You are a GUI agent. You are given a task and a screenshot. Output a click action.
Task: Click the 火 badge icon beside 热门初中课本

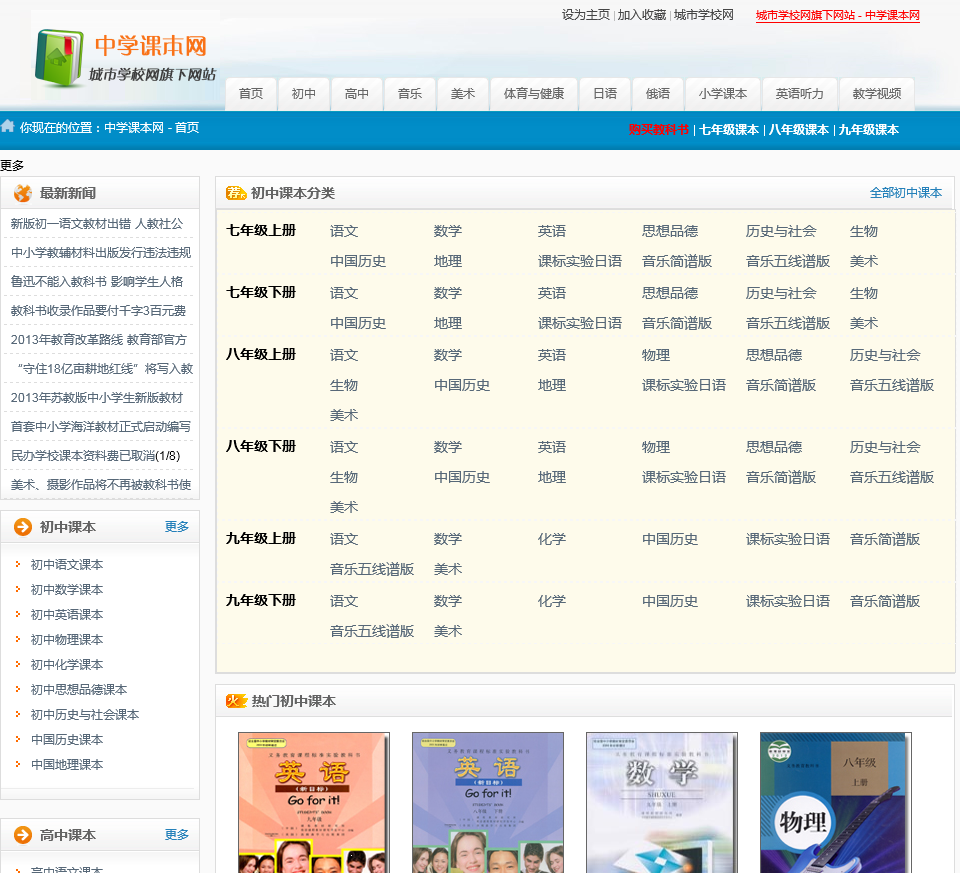(x=236, y=701)
